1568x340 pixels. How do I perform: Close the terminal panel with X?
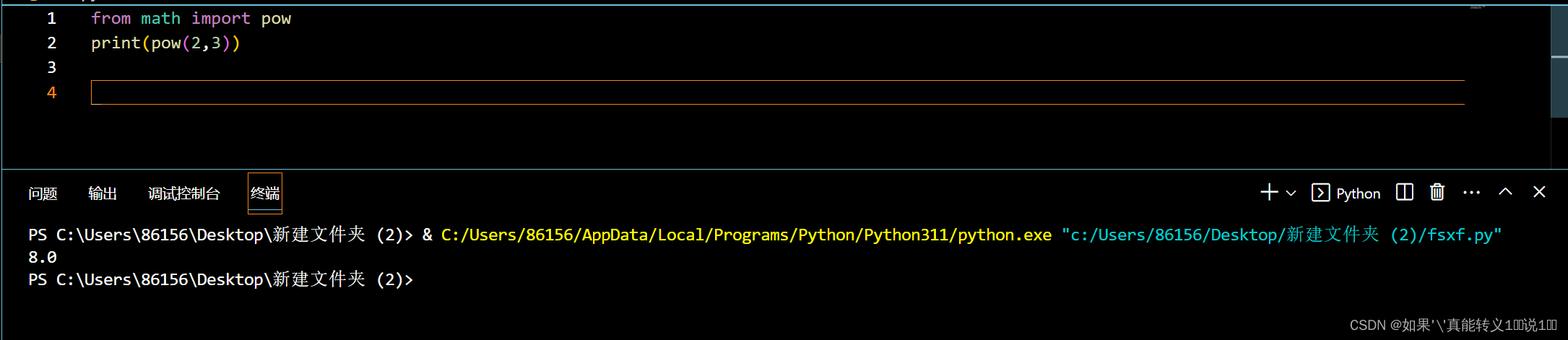(x=1539, y=192)
